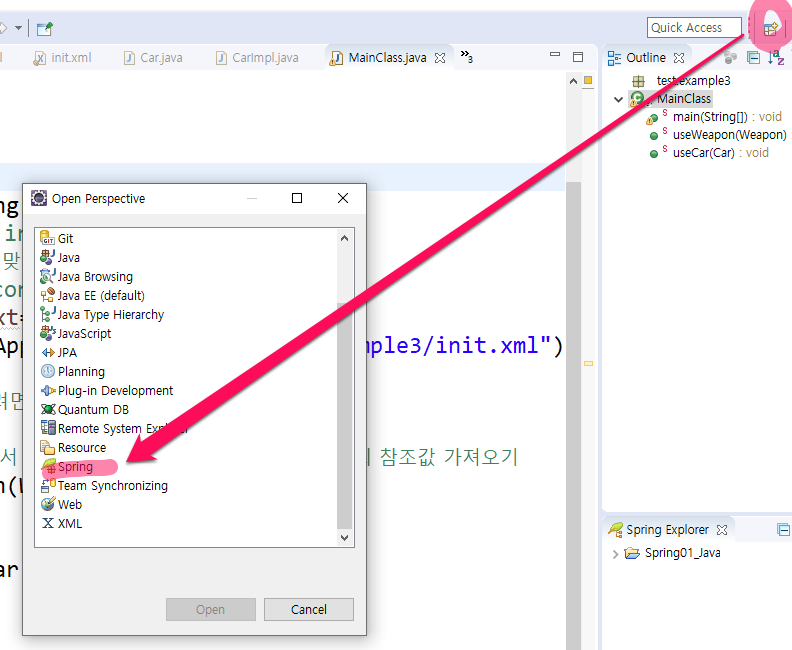The width and height of the screenshot is (792, 650).
Task: Minimize the editor area
Action: click(x=555, y=54)
